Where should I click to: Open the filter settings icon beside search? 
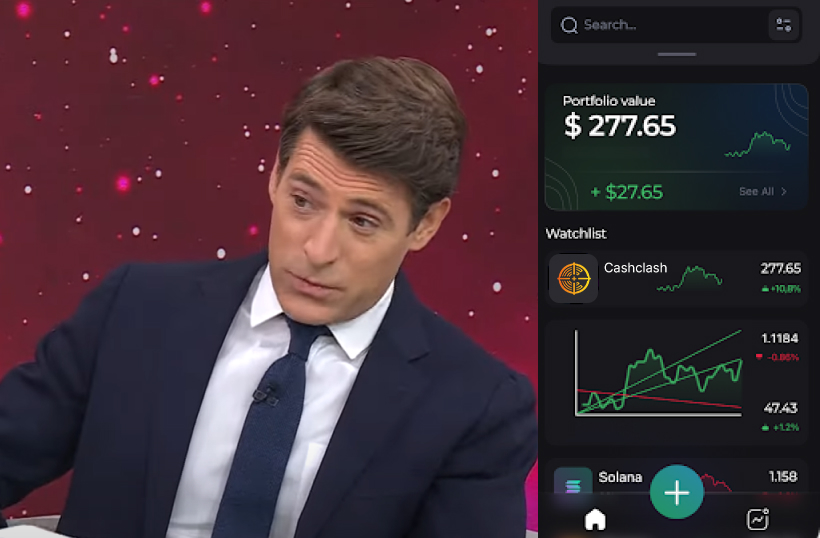(783, 25)
